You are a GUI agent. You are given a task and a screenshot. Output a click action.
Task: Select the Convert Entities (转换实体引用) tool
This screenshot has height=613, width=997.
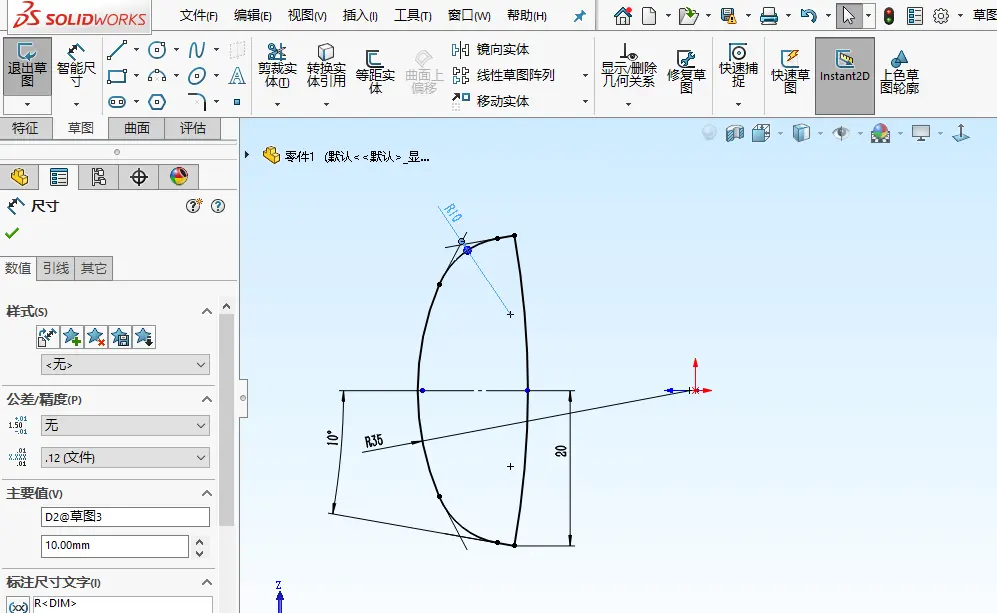pyautogui.click(x=326, y=66)
